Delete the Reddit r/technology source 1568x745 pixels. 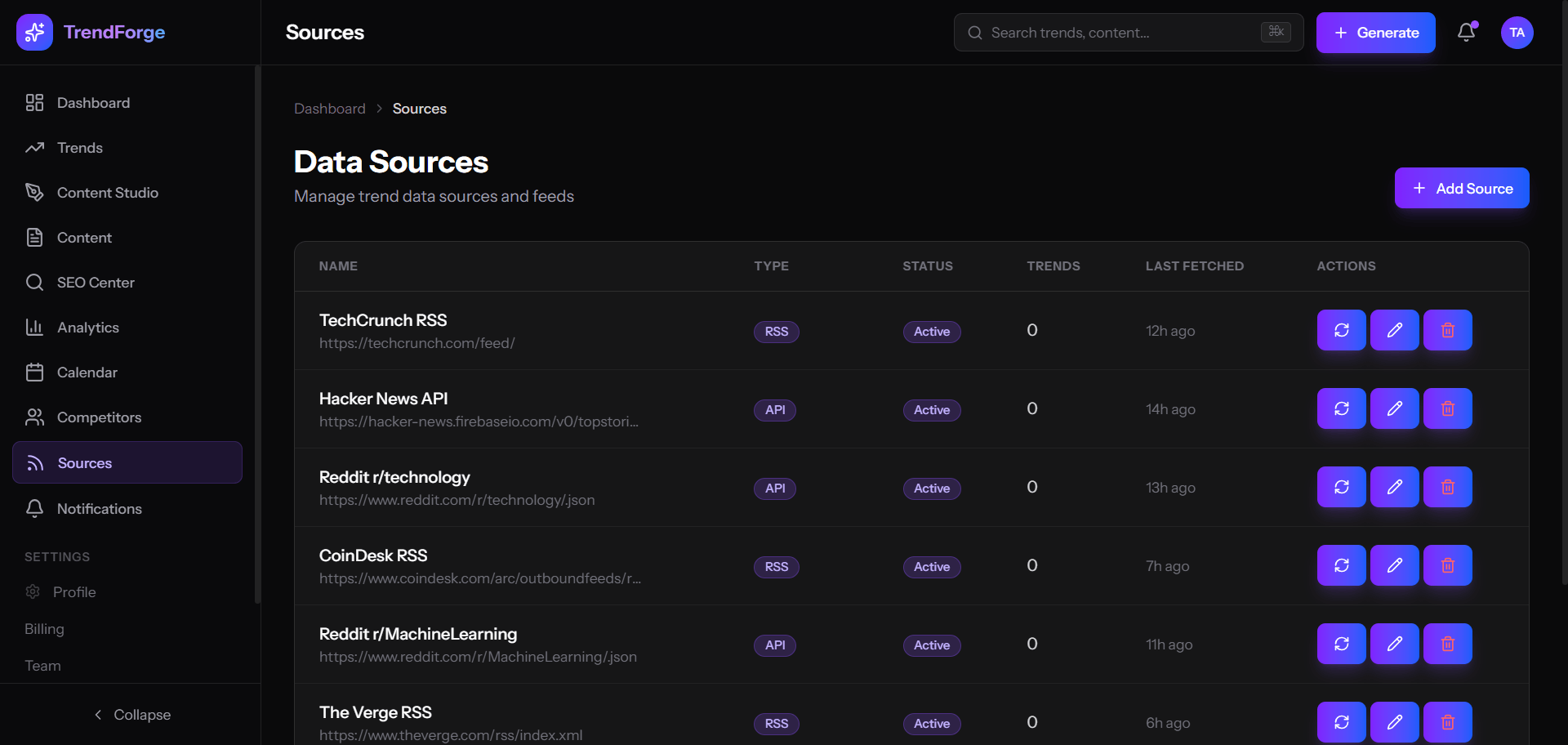pyautogui.click(x=1448, y=487)
